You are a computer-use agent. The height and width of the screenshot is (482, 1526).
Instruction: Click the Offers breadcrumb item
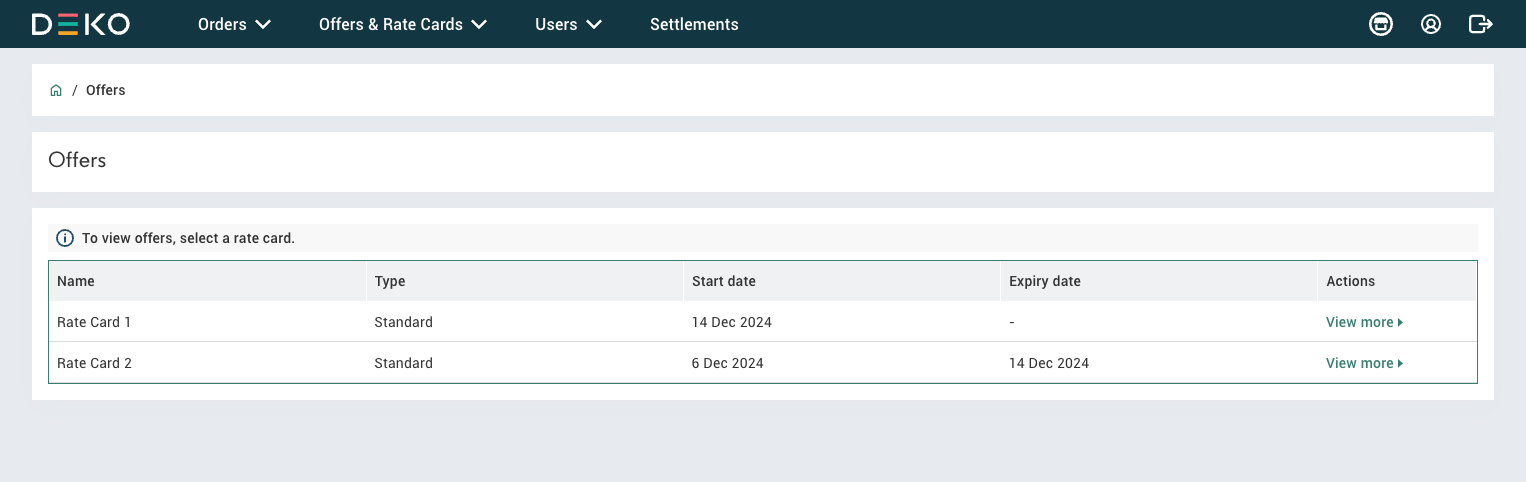[x=105, y=90]
